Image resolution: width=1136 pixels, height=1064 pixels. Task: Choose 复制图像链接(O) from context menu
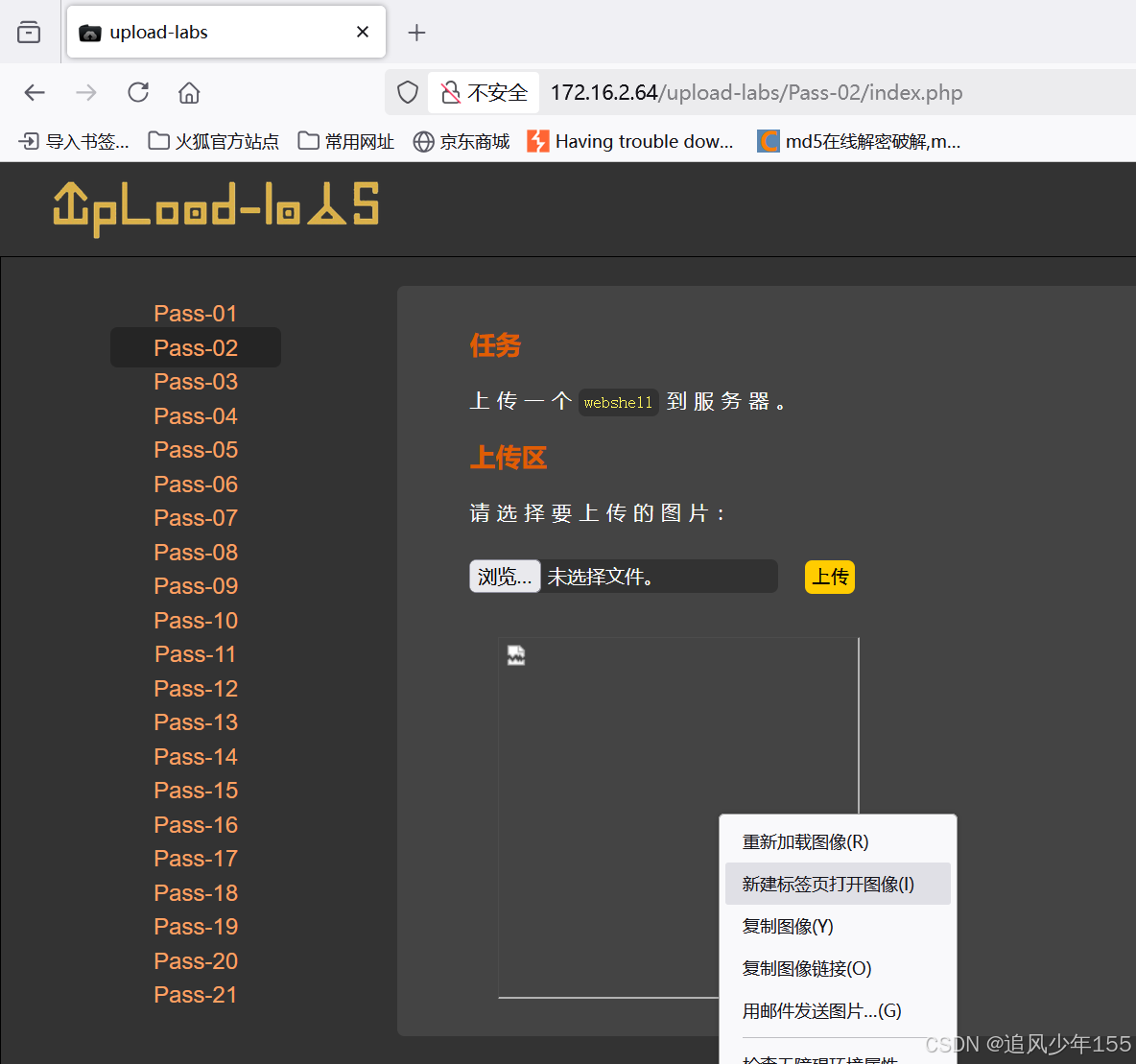838,968
